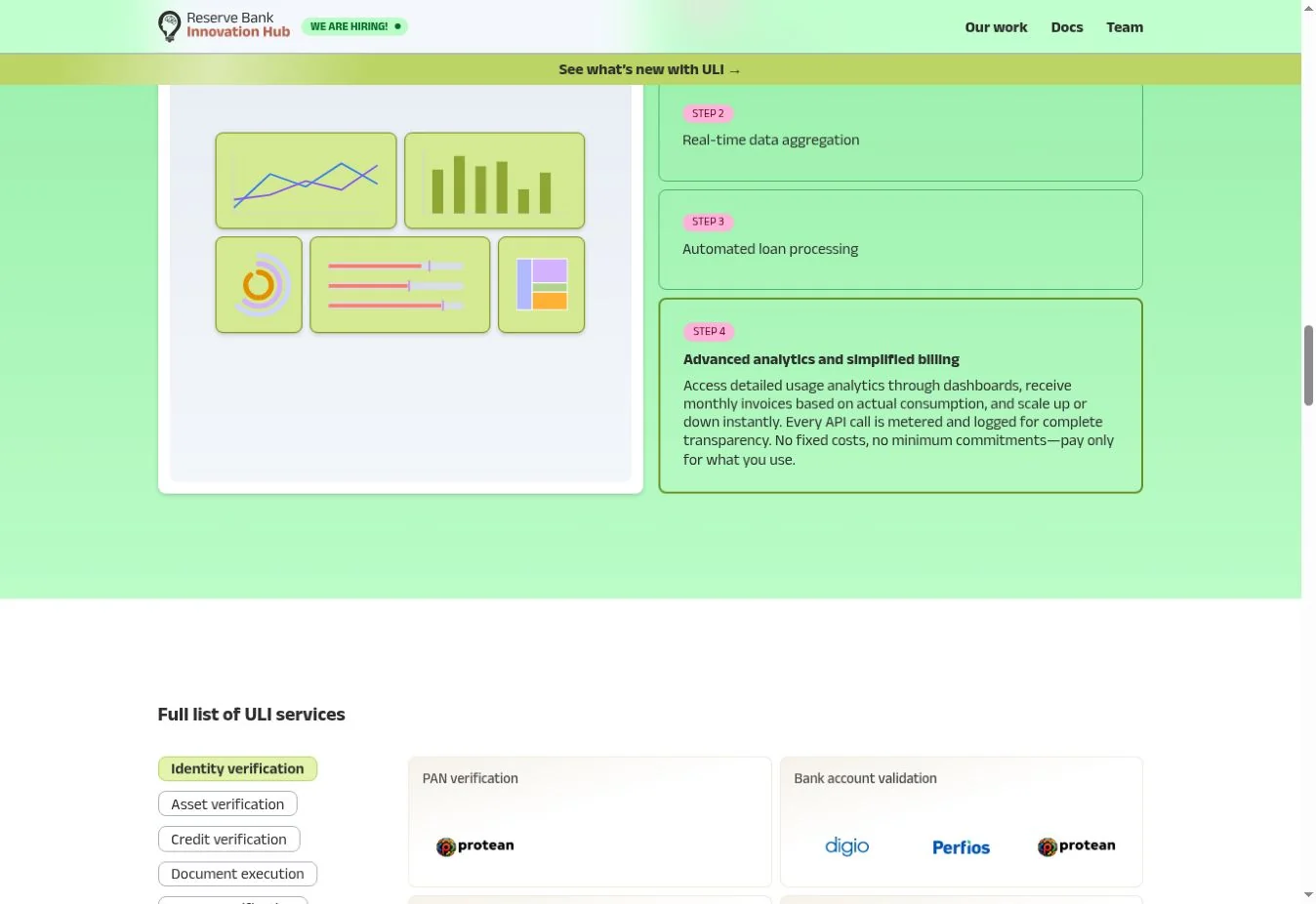Image resolution: width=1316 pixels, height=904 pixels.
Task: Switch to Asset verification services
Action: pos(227,804)
